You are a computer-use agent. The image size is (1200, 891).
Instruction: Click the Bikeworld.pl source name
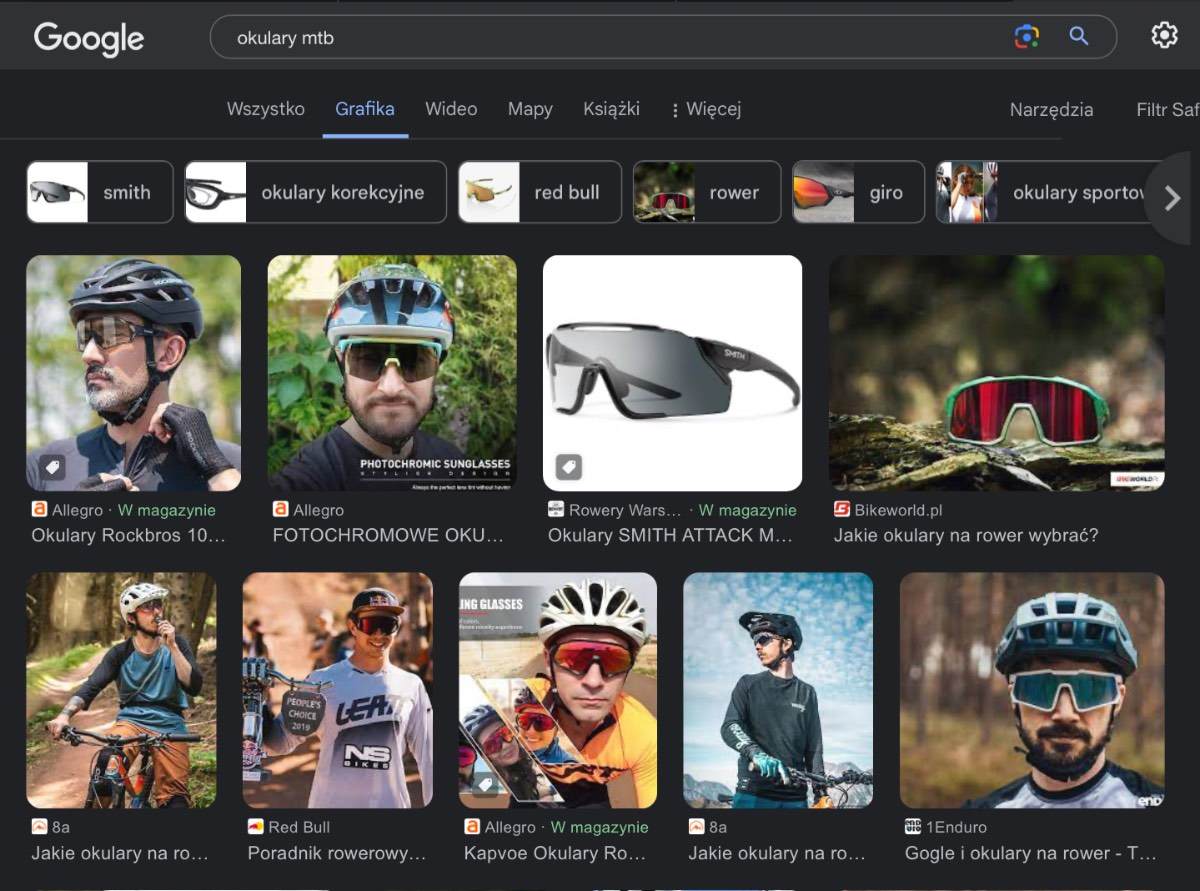[898, 510]
